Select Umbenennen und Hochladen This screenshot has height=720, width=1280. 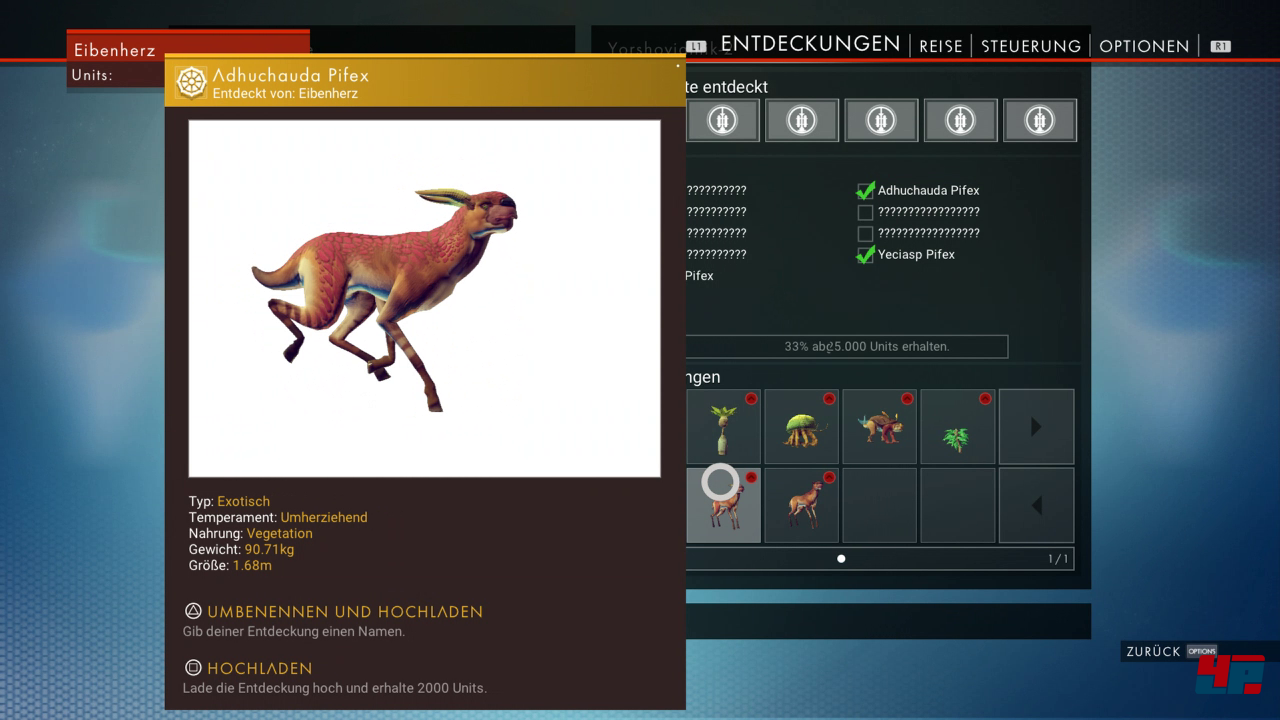tap(344, 611)
